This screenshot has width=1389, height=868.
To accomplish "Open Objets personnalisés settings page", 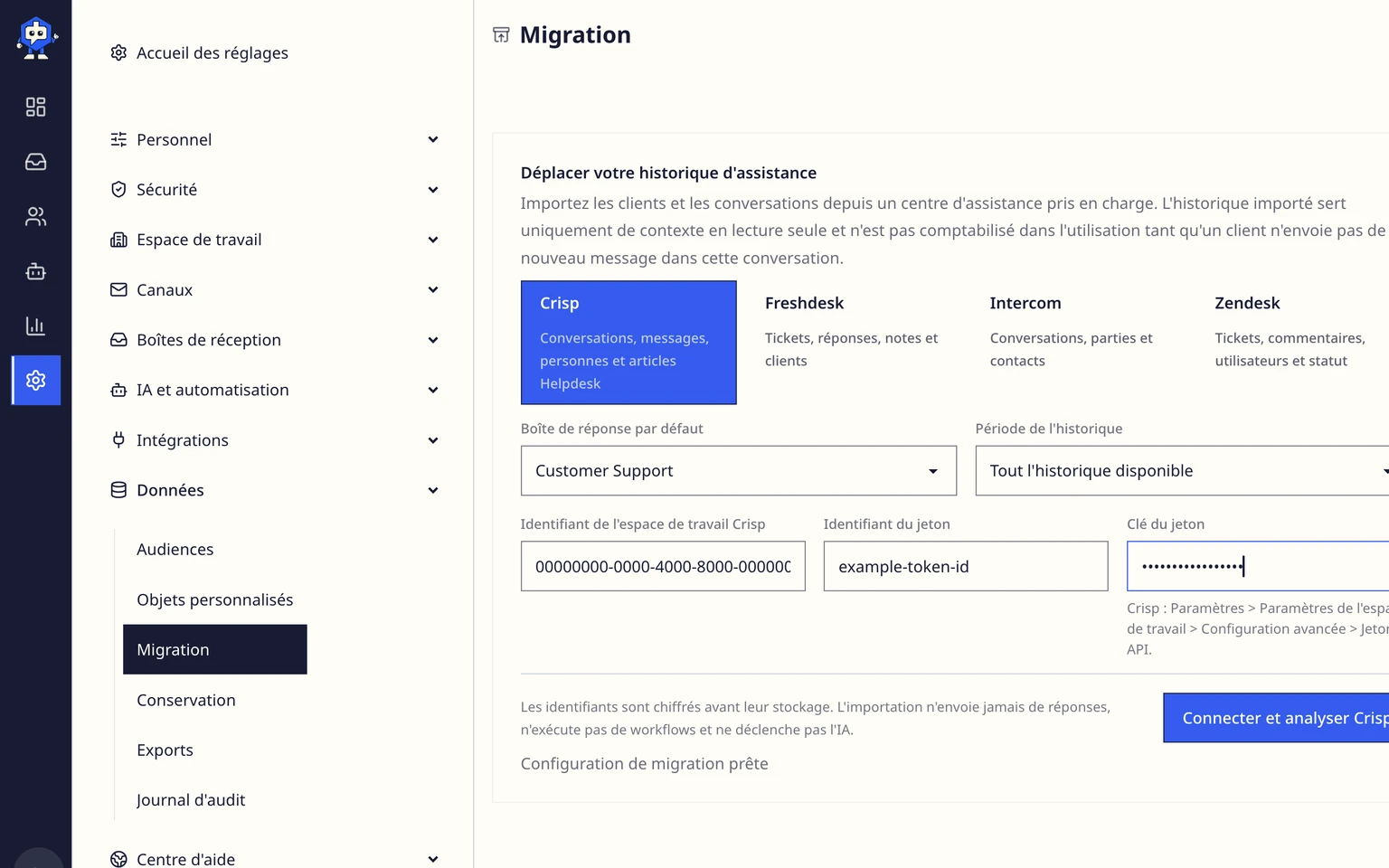I will click(x=215, y=599).
